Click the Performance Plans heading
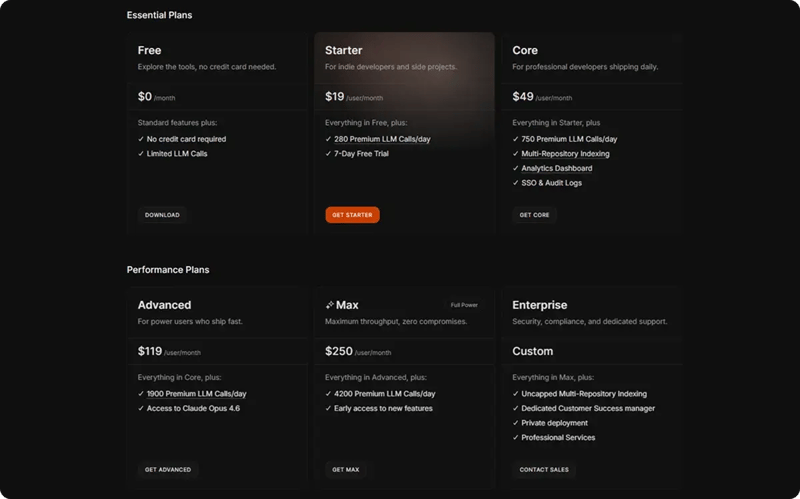This screenshot has width=800, height=499. coord(168,270)
